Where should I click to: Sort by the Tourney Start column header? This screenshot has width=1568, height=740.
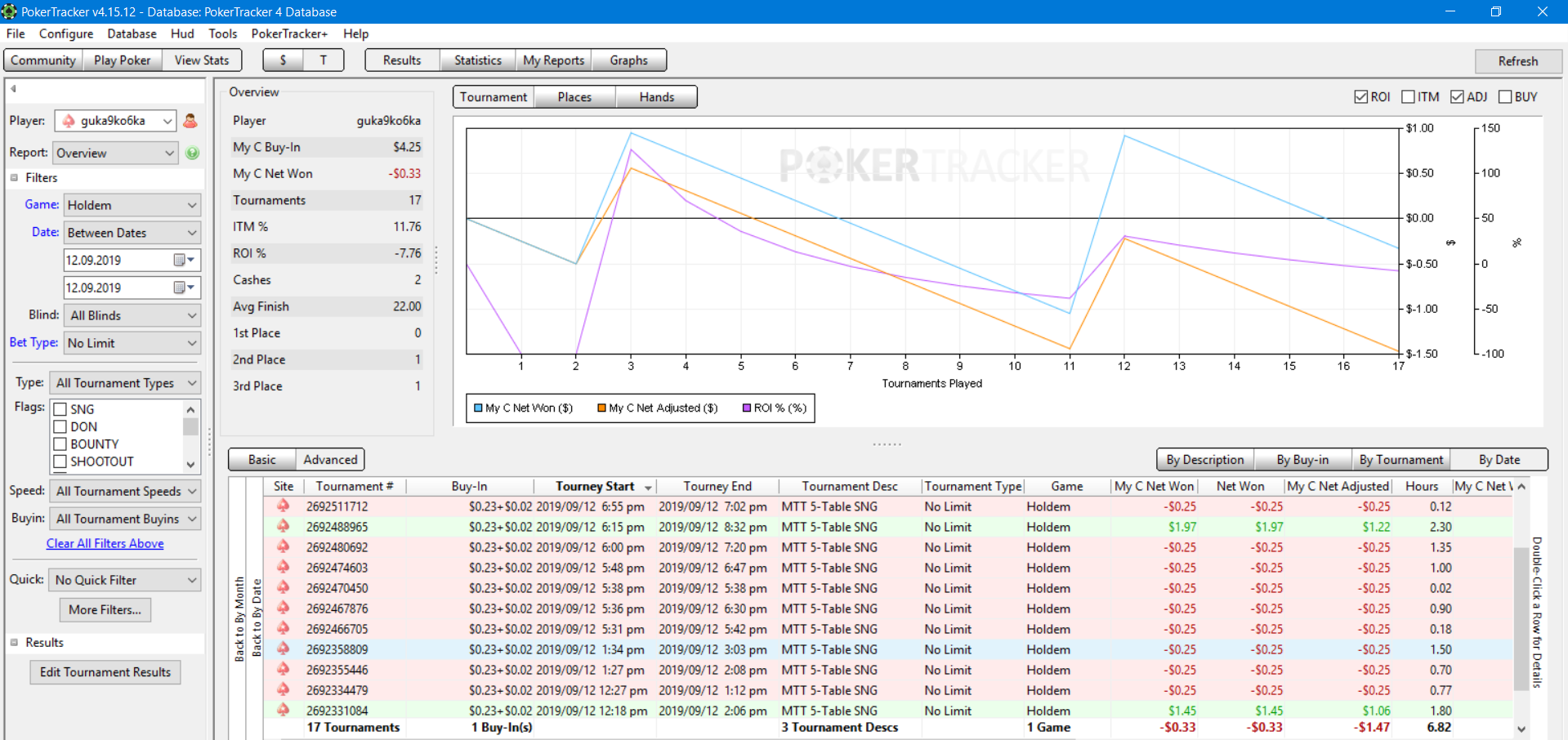[595, 487]
